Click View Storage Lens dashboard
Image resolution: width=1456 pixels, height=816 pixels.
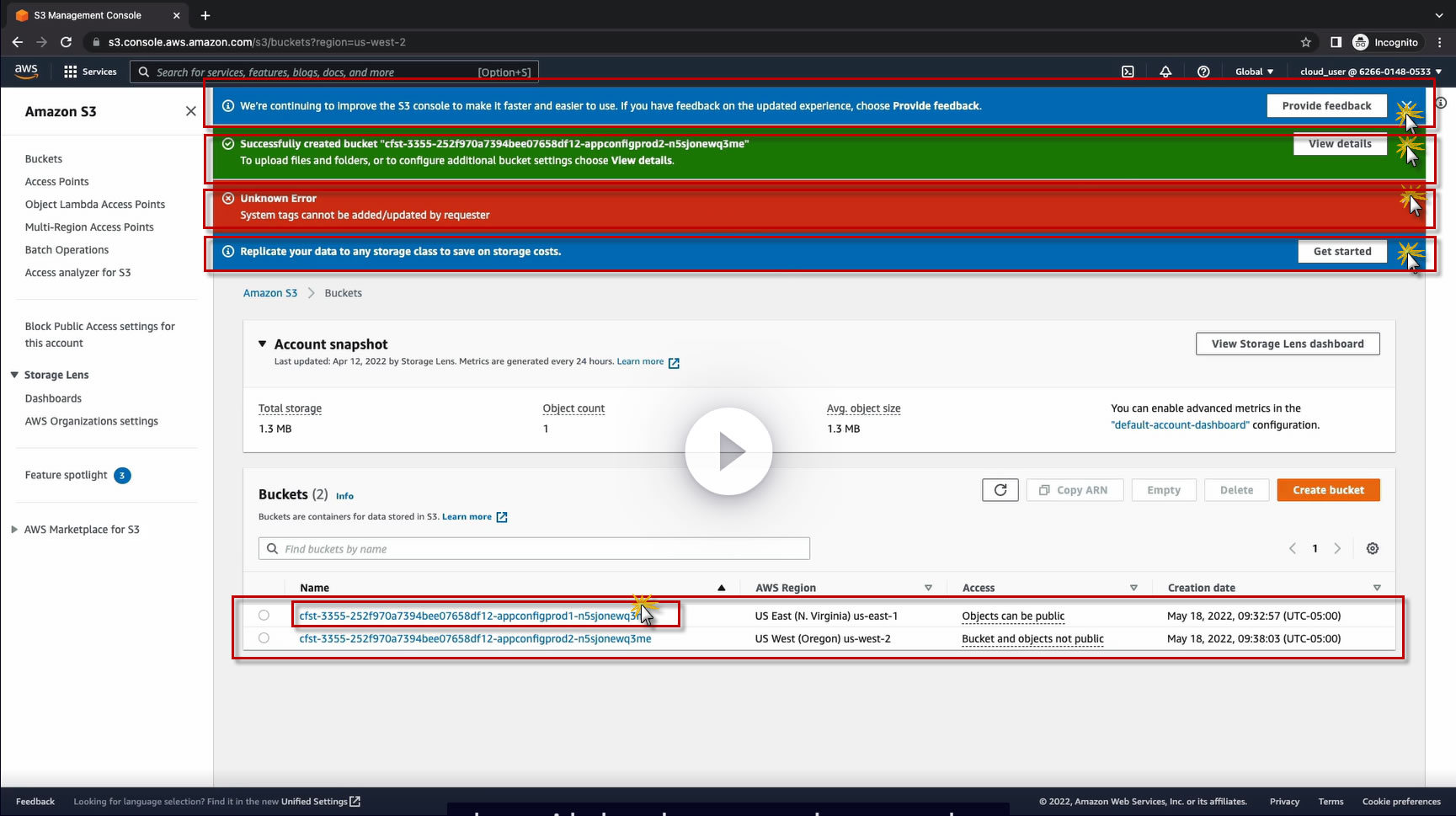[x=1288, y=344]
